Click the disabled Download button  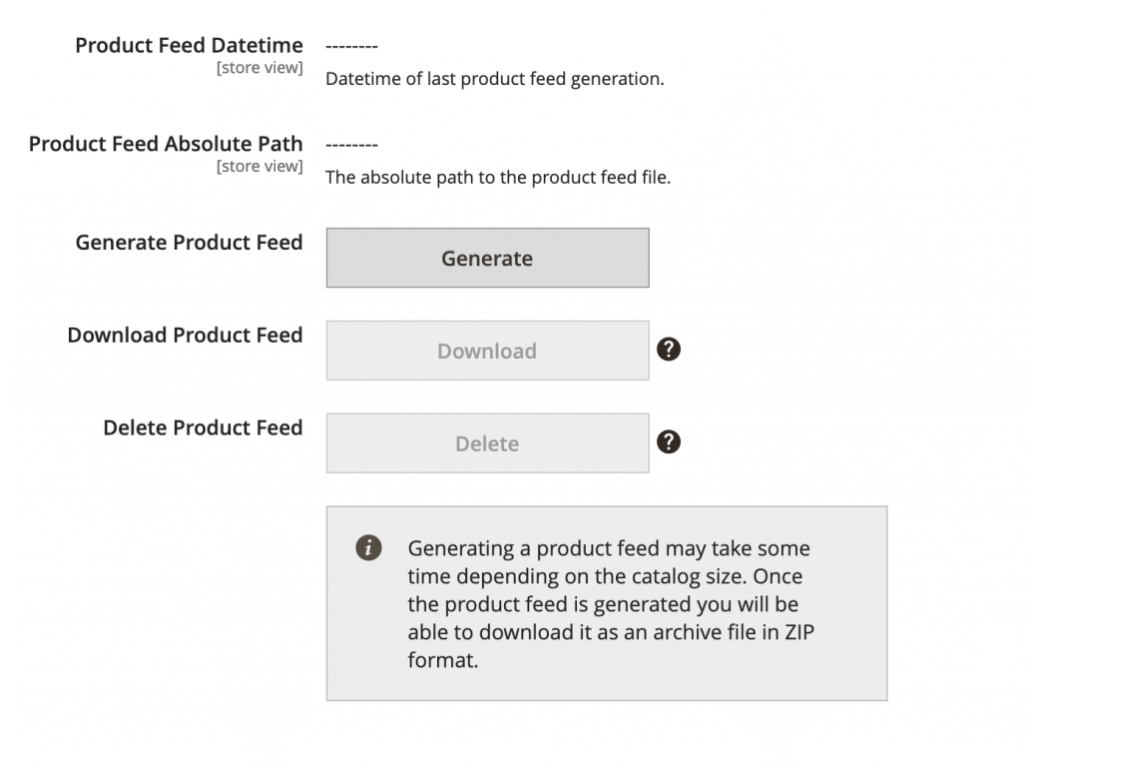tap(487, 351)
